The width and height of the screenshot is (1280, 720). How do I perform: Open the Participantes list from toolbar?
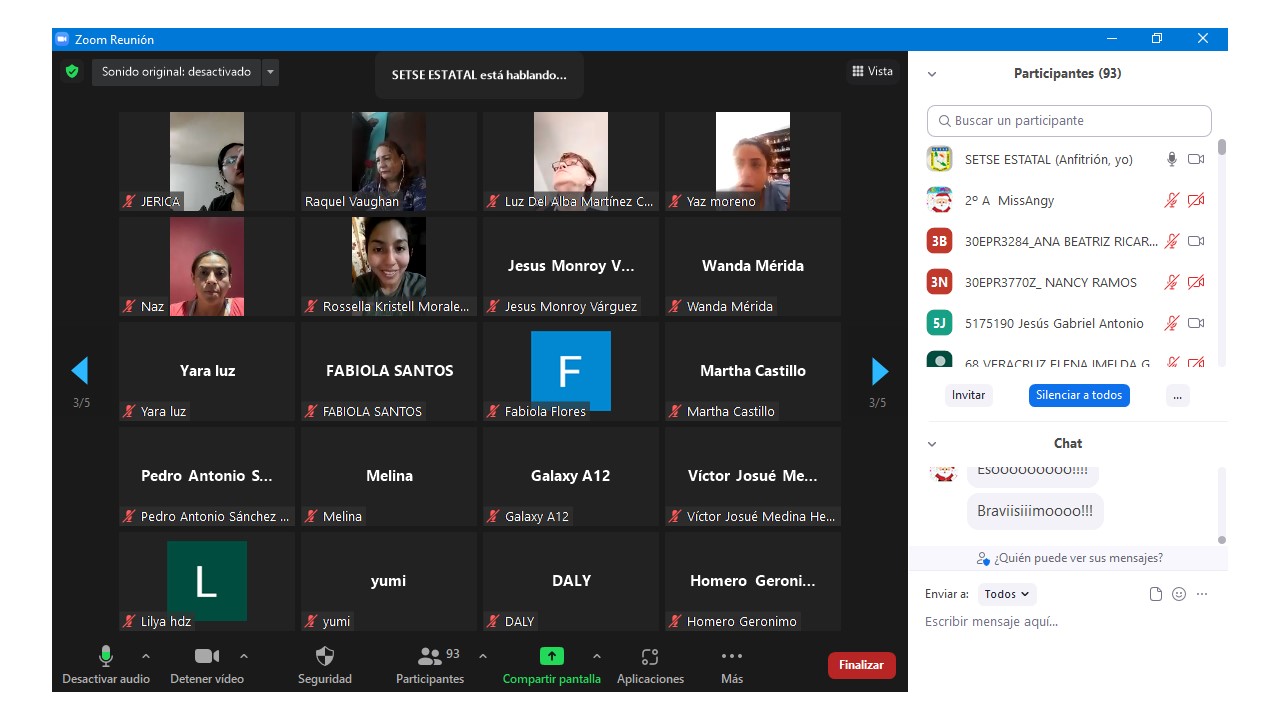pyautogui.click(x=431, y=657)
